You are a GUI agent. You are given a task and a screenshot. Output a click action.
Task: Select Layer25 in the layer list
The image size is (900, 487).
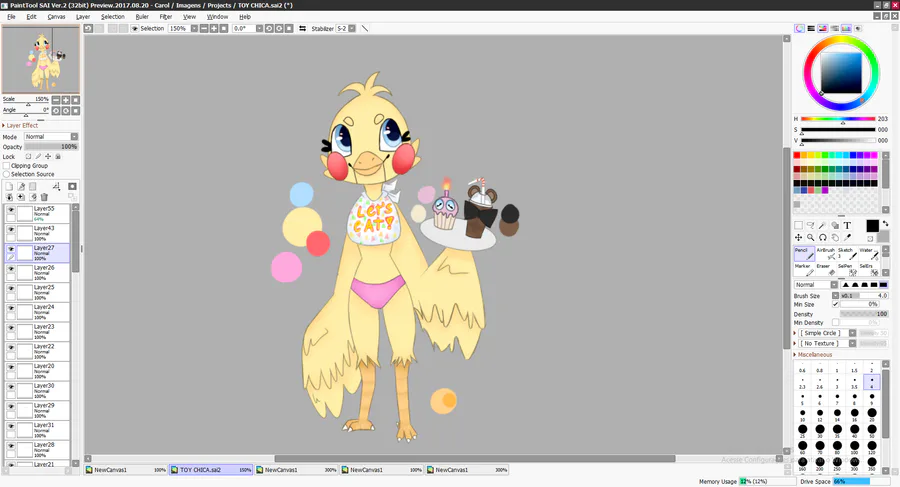click(x=37, y=292)
